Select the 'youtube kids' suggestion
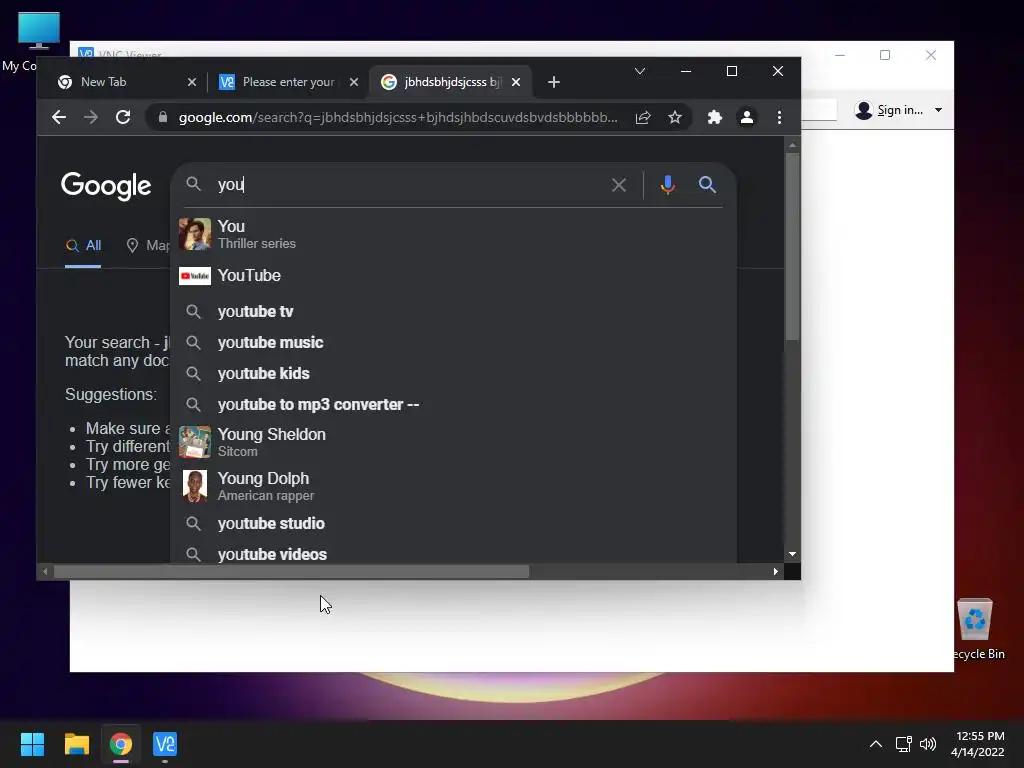 [x=453, y=374]
